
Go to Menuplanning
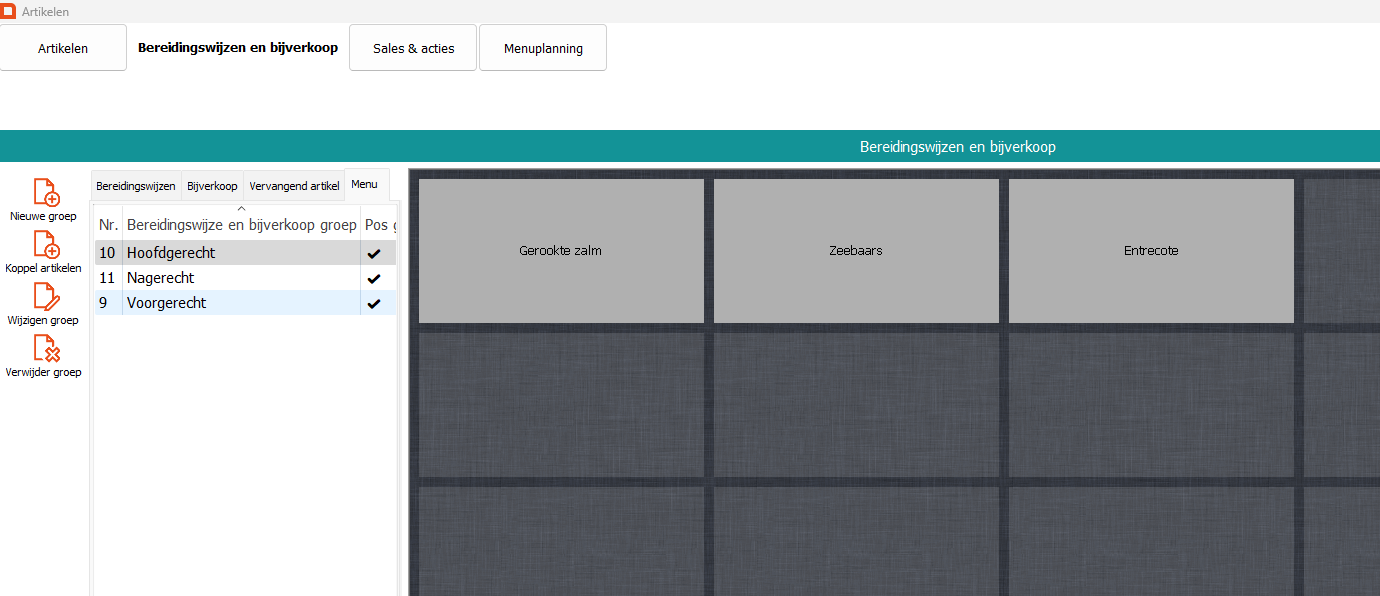542,48
